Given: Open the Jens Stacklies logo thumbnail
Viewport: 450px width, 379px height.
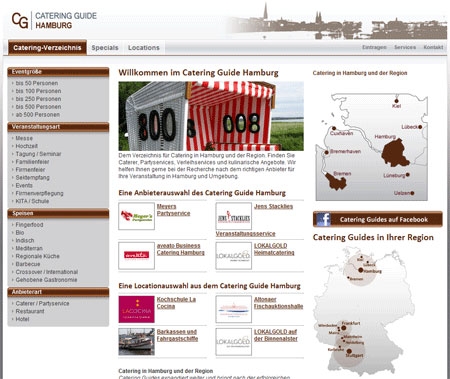Looking at the screenshot, I should pyautogui.click(x=234, y=216).
